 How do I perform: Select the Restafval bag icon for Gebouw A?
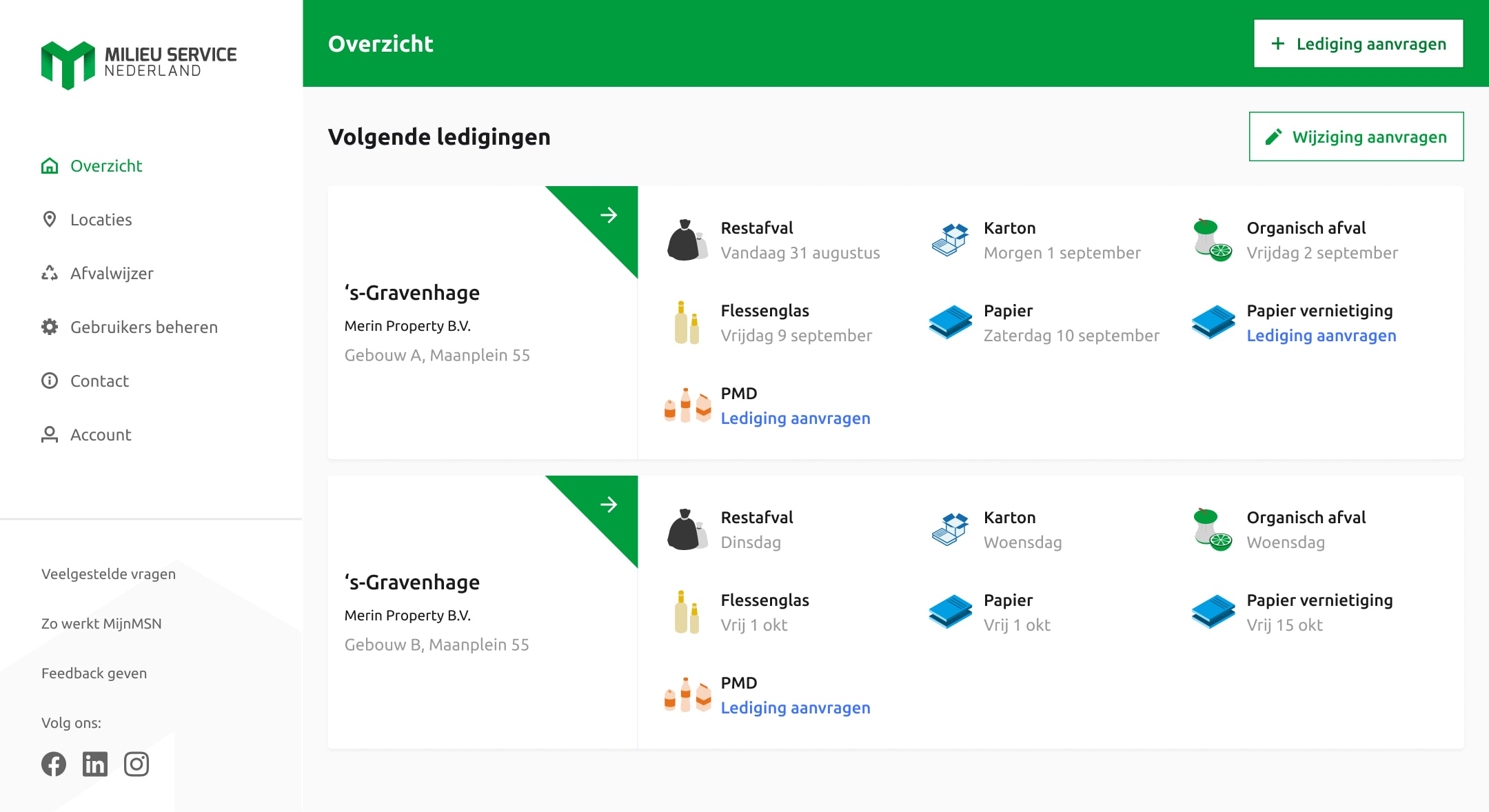pyautogui.click(x=687, y=240)
